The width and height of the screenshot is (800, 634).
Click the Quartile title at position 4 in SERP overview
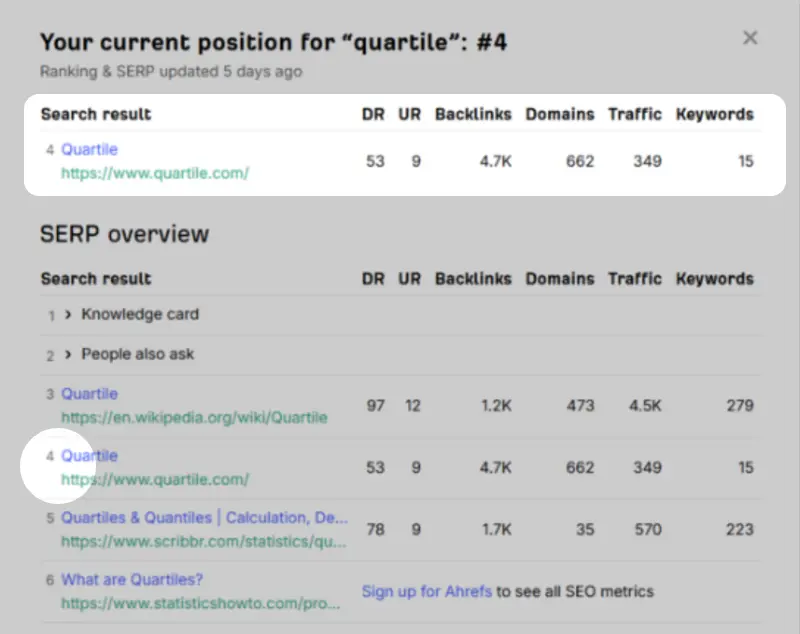pos(89,456)
